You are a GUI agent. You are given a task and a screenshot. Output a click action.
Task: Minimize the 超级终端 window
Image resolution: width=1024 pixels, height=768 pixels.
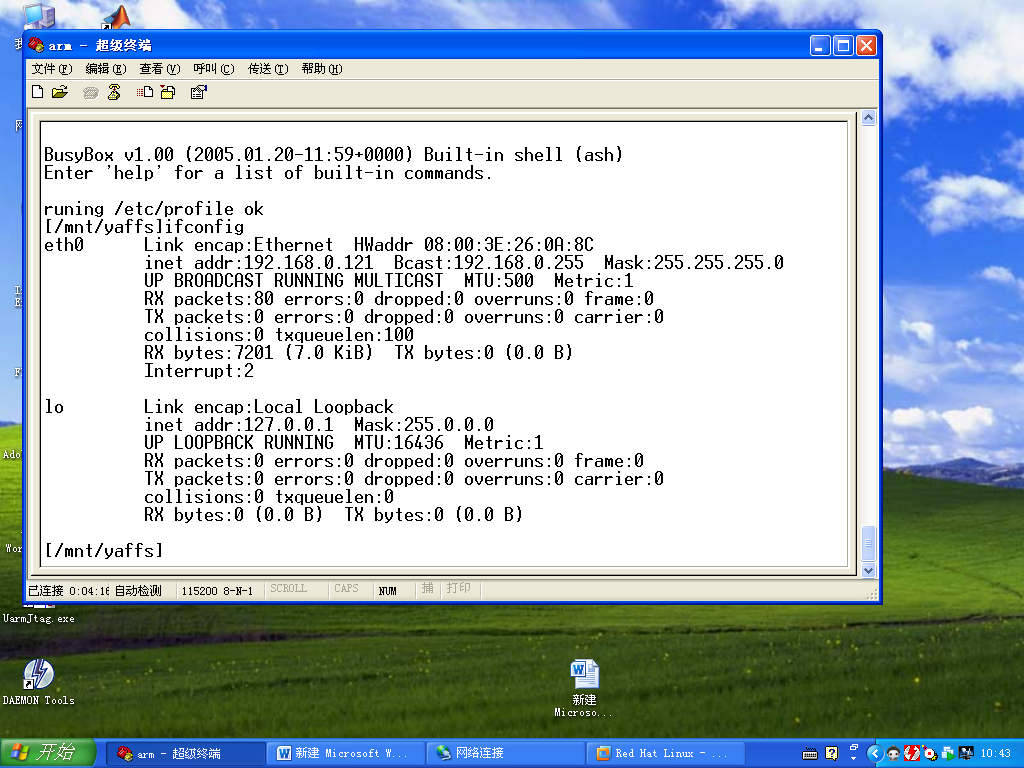tap(820, 46)
